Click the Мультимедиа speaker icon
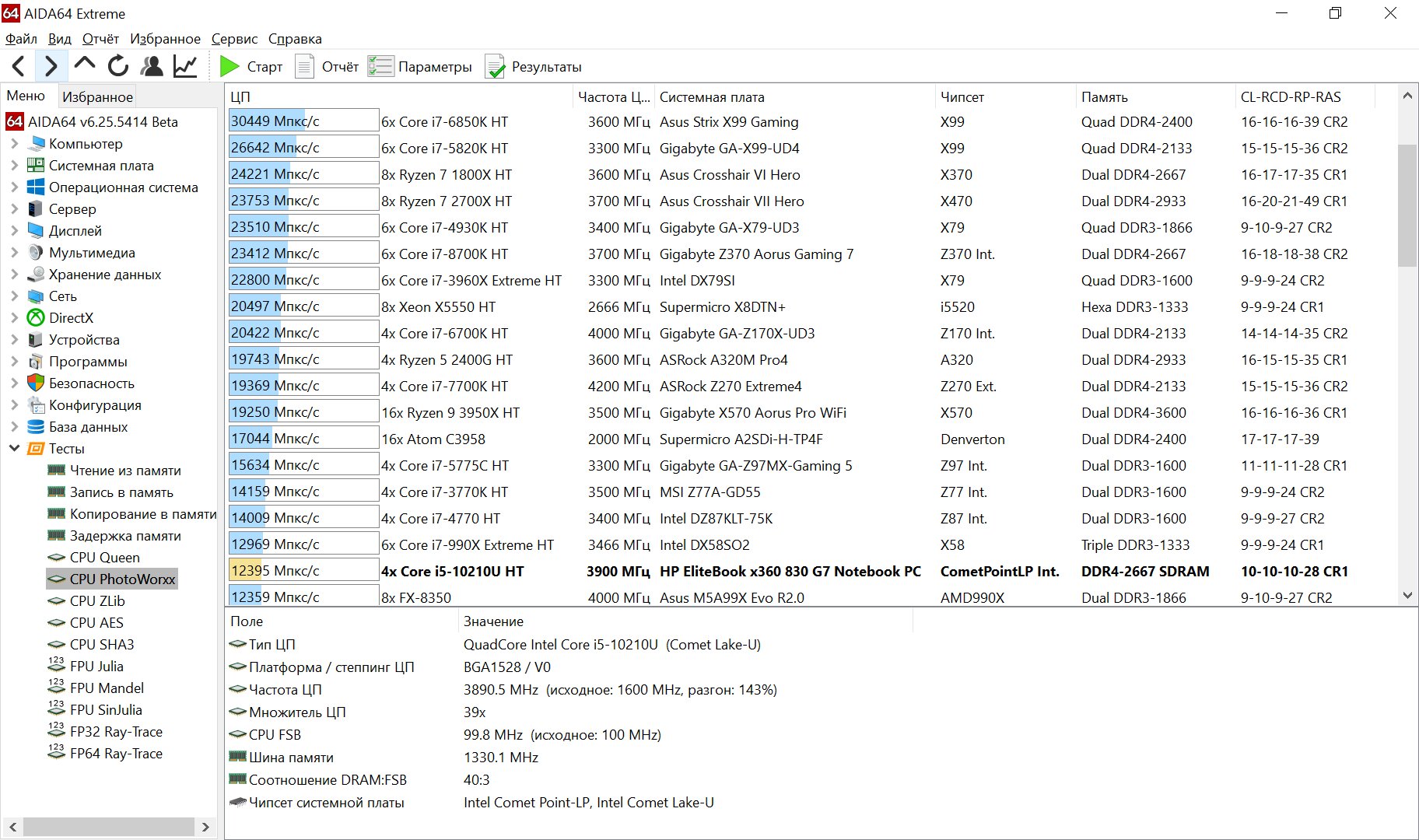 tap(36, 253)
